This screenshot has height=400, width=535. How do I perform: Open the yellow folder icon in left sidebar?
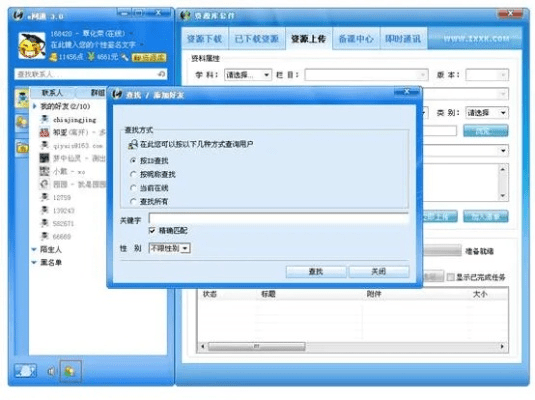(22, 148)
